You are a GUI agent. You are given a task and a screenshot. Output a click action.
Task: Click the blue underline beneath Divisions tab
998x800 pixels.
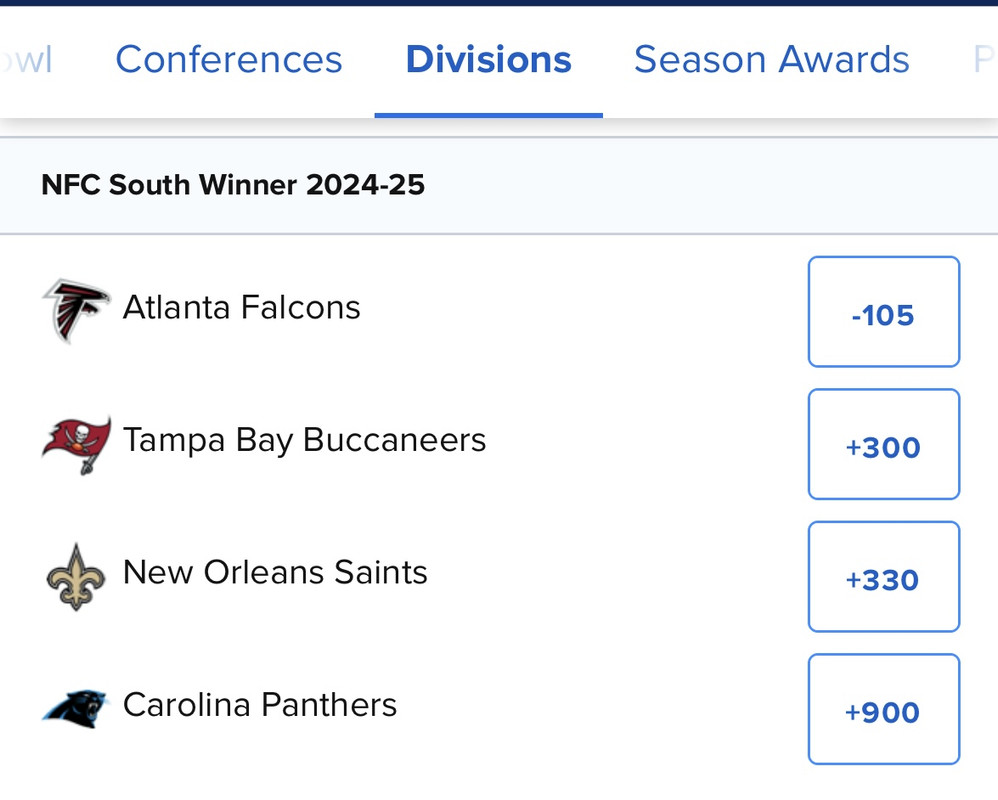tap(488, 115)
